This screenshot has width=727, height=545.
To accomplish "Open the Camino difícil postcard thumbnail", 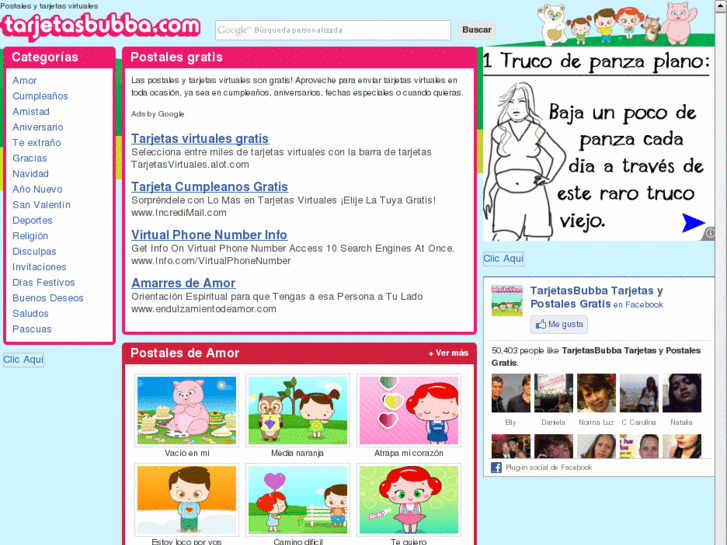I will tap(297, 500).
